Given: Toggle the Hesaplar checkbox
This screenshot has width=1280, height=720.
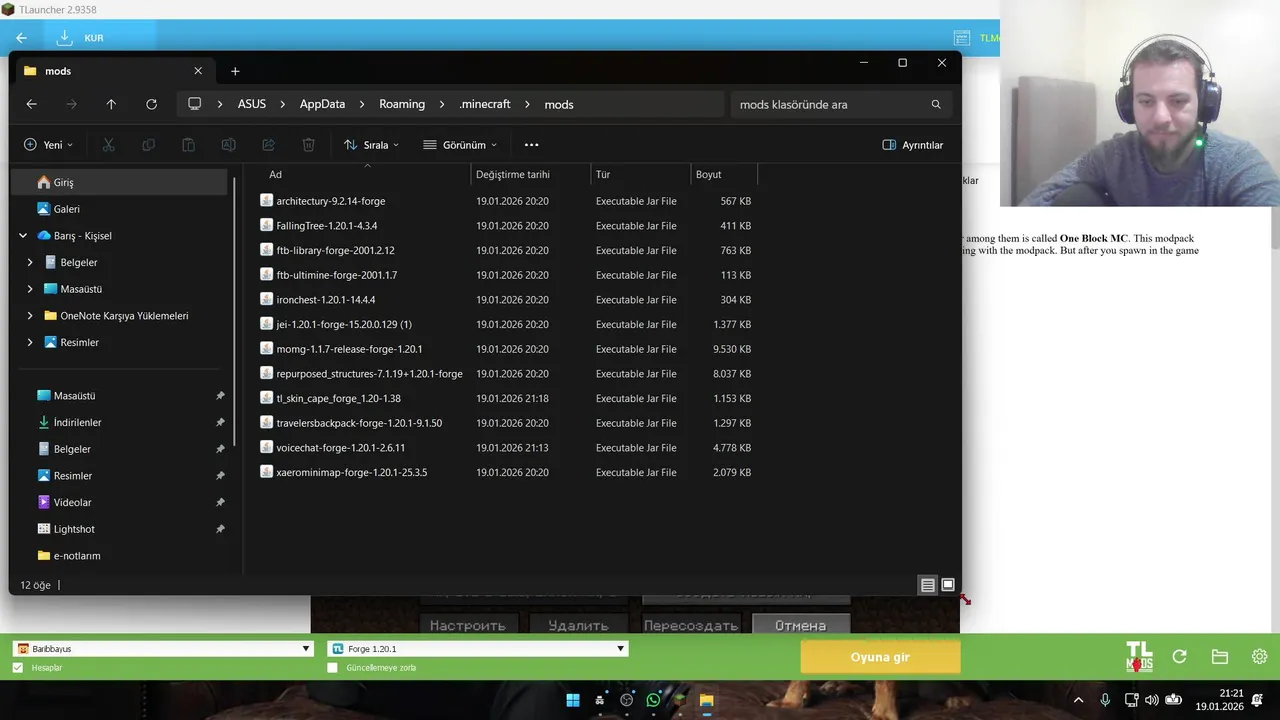Looking at the screenshot, I should pyautogui.click(x=18, y=667).
